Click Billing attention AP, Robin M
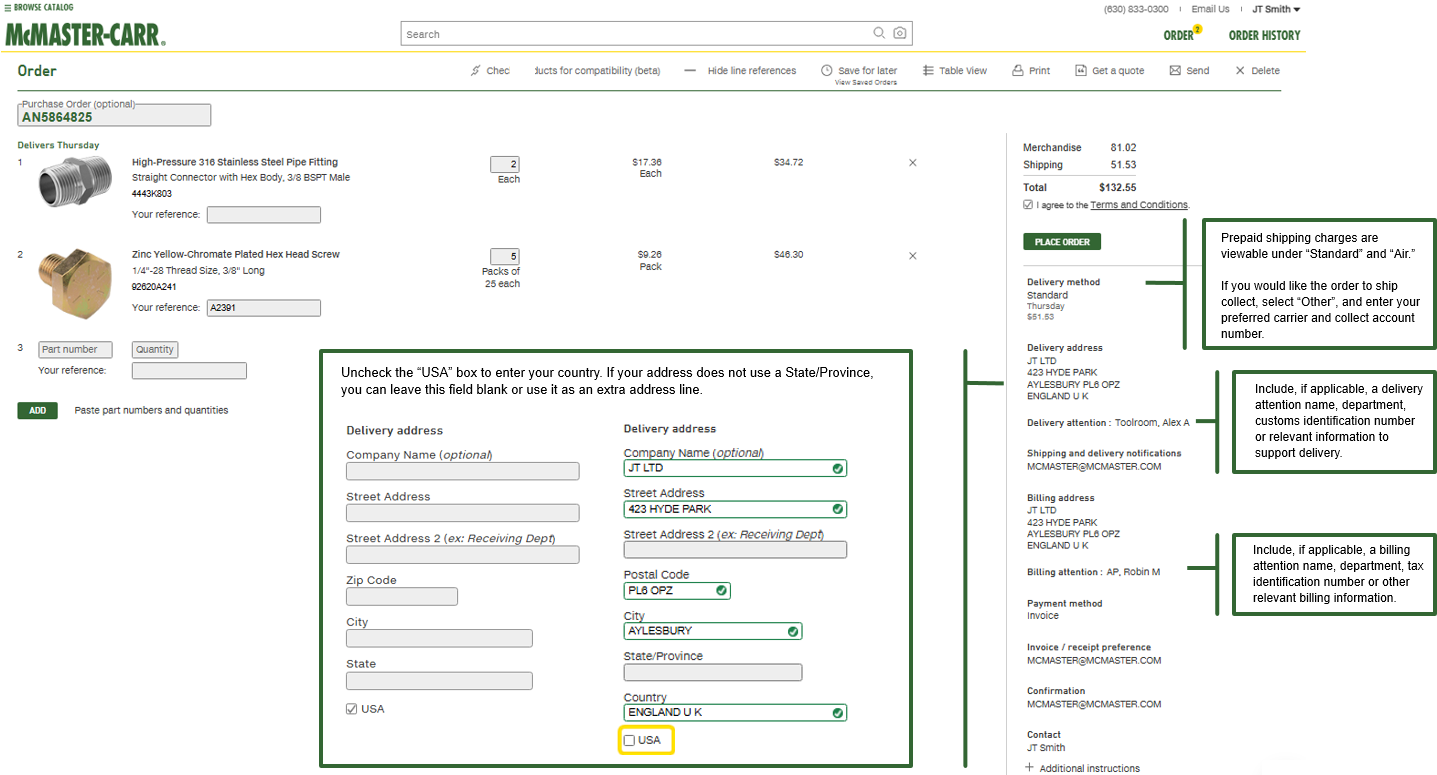The height and width of the screenshot is (775, 1437). click(1094, 572)
